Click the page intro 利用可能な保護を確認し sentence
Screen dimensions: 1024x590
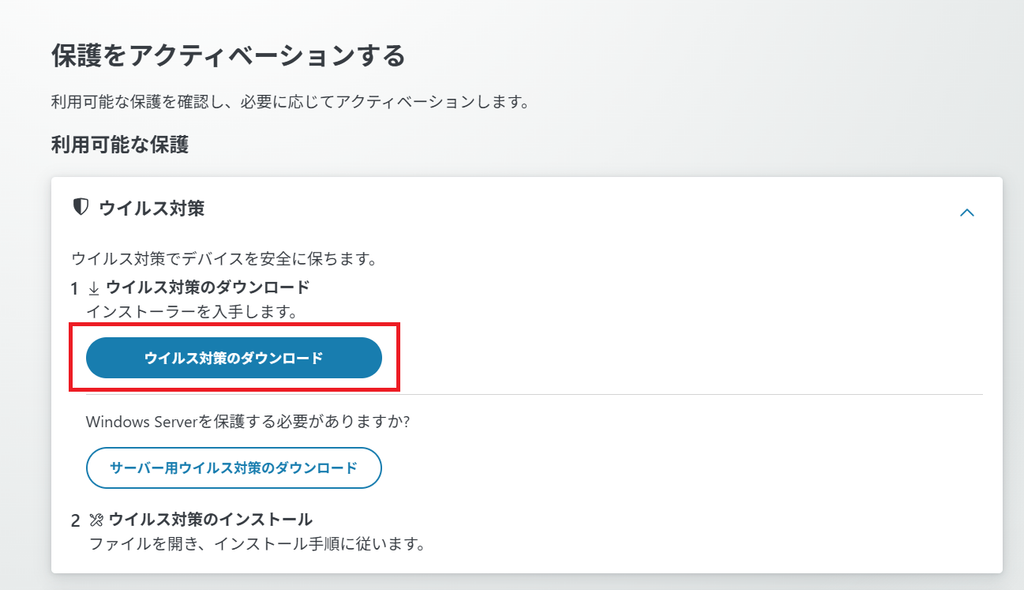291,102
